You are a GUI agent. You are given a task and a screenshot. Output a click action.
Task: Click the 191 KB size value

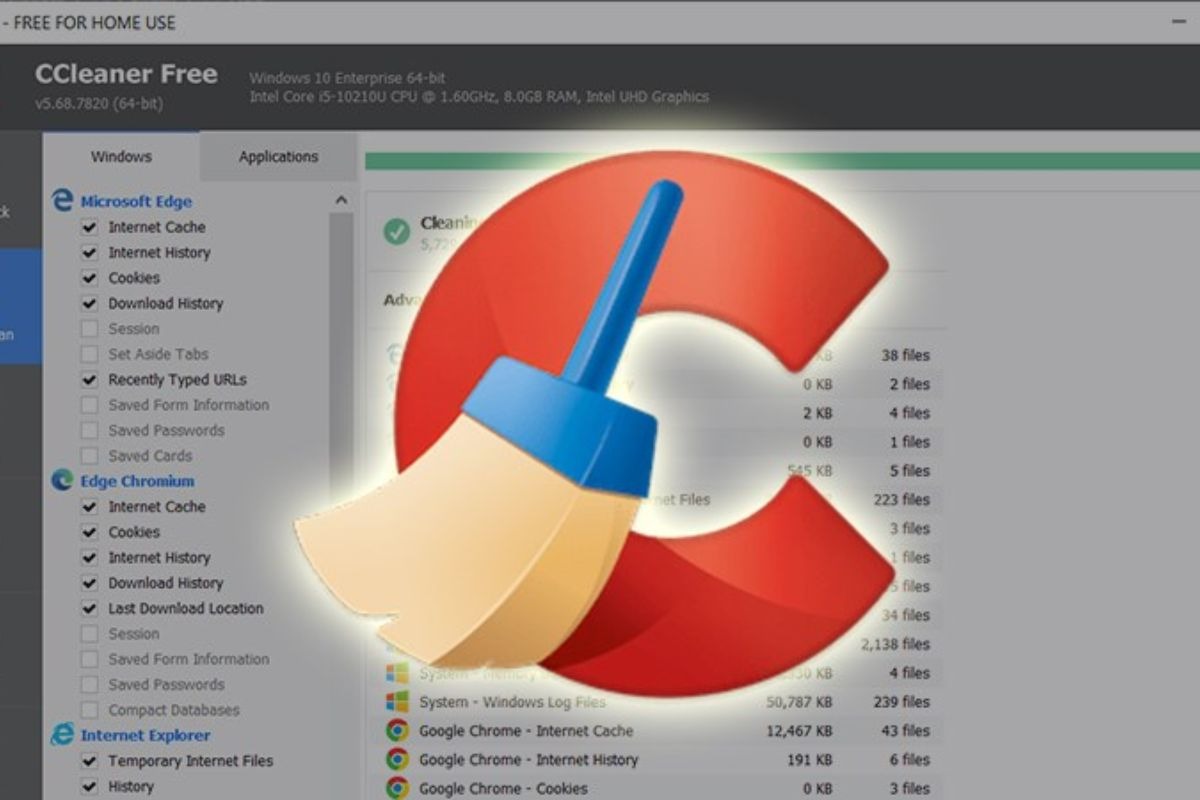coord(808,760)
